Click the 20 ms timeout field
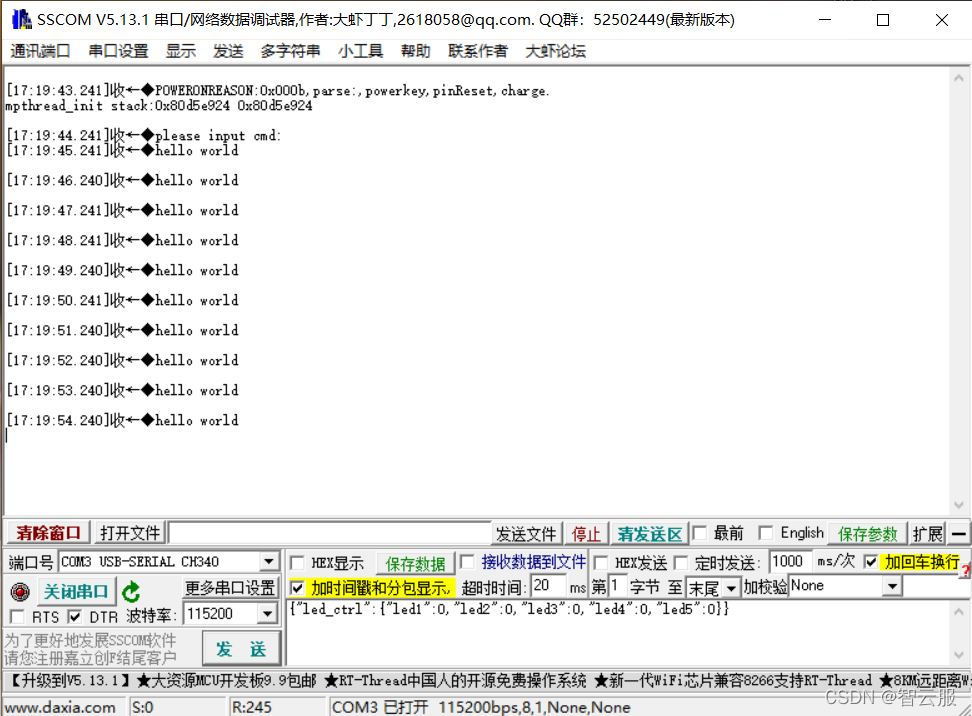The image size is (972, 716). pyautogui.click(x=549, y=586)
